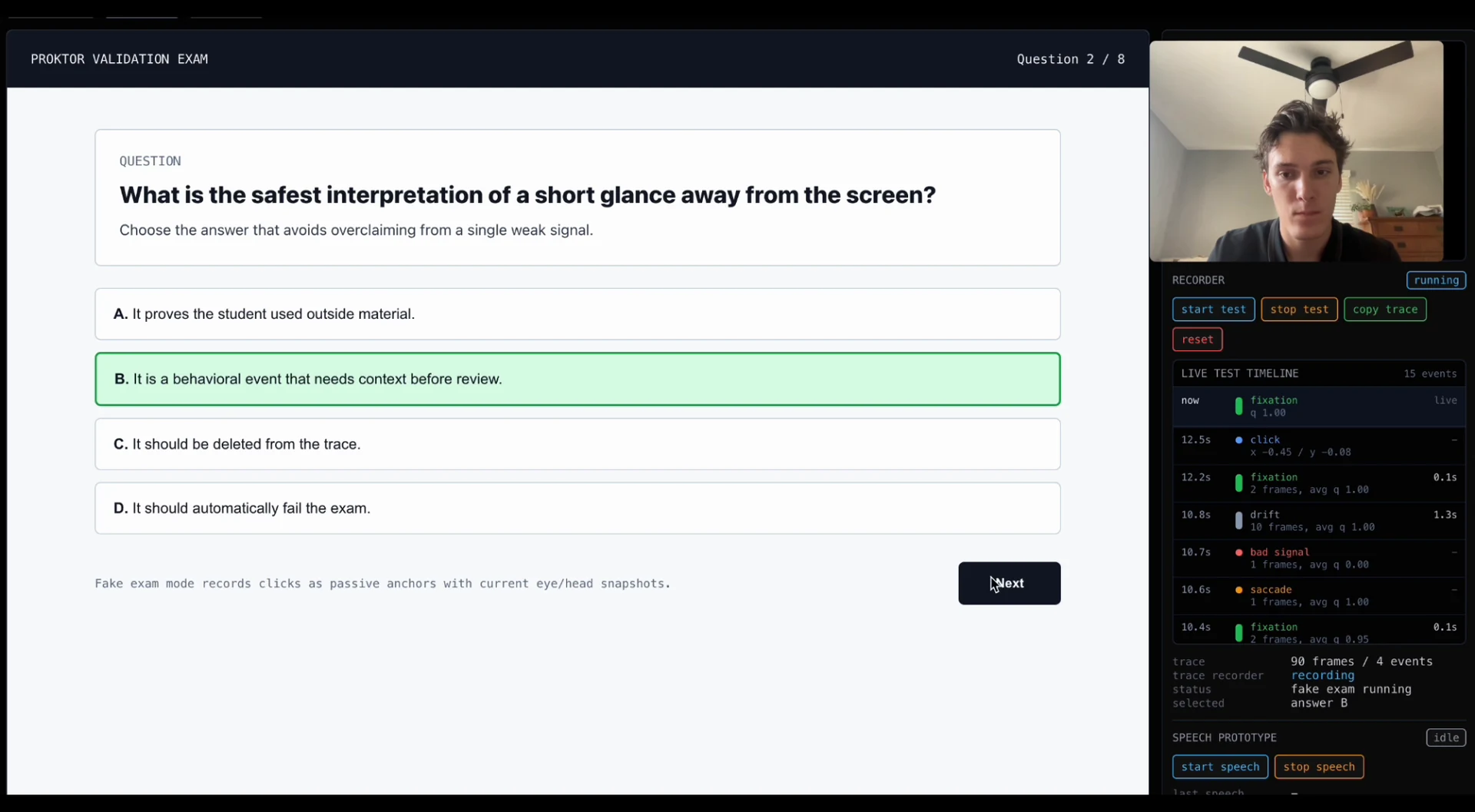The height and width of the screenshot is (812, 1475).
Task: Stop the test recording
Action: tap(1298, 309)
